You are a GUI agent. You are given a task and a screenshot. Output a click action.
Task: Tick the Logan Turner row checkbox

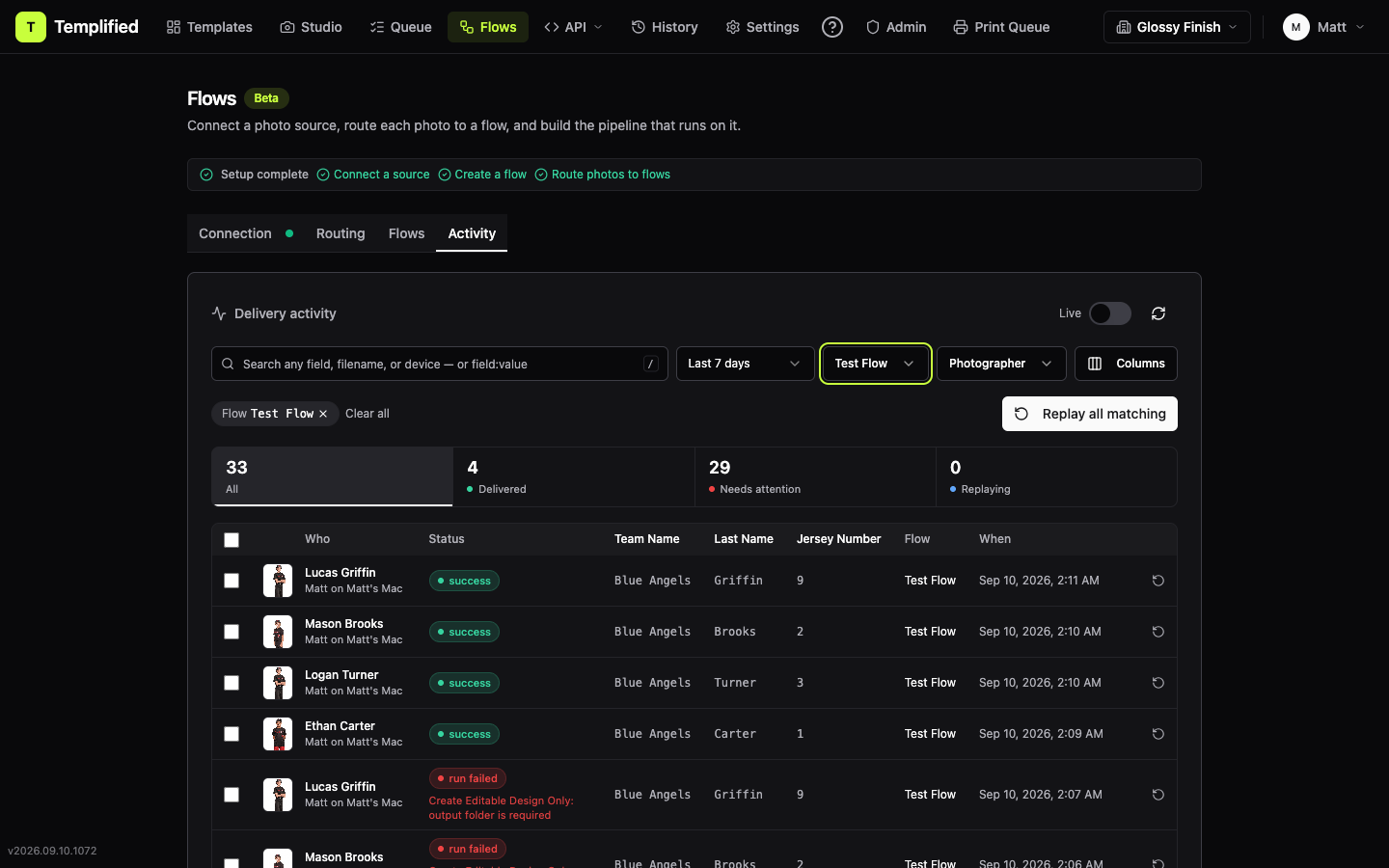click(231, 683)
